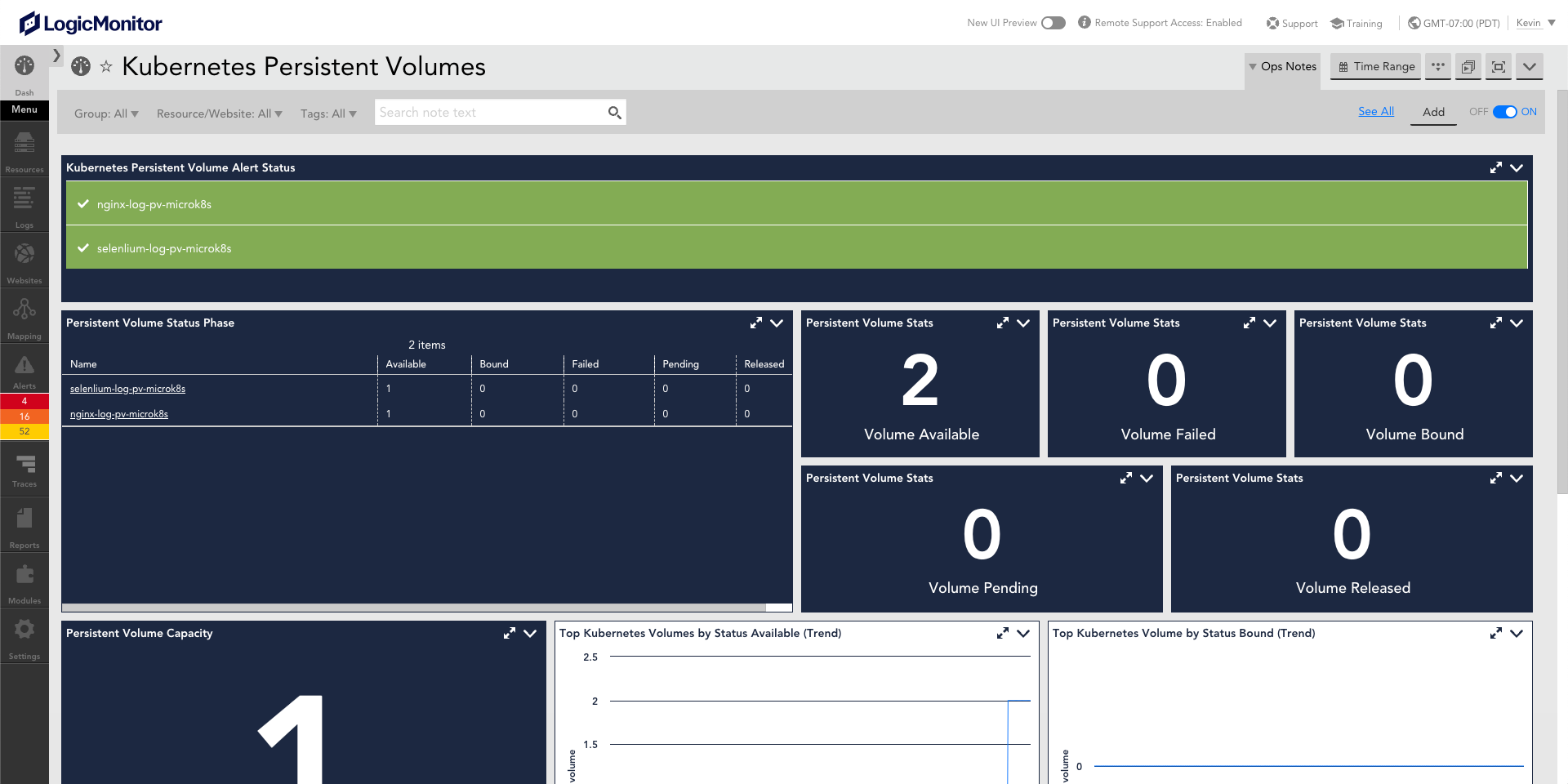This screenshot has height=784, width=1568.
Task: Open the Resource/Website: All dropdown
Action: click(219, 114)
